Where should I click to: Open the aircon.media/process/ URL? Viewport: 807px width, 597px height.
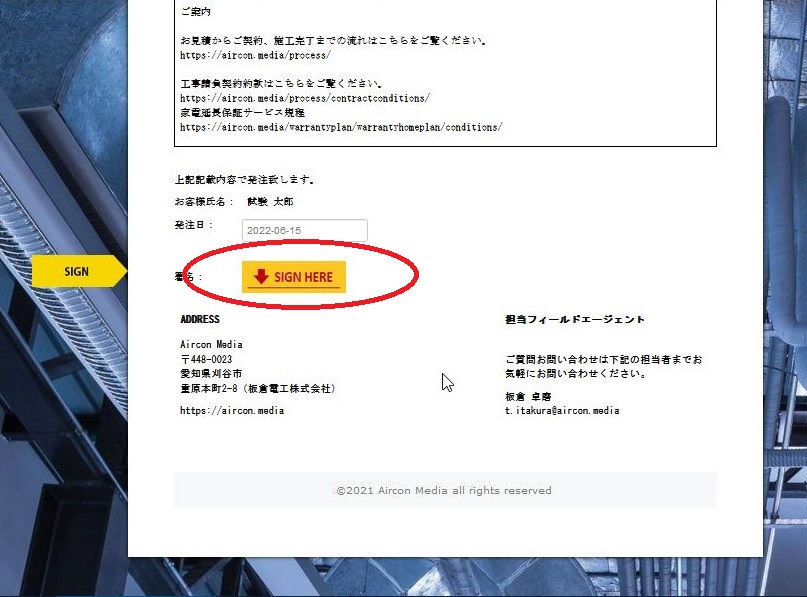pos(255,56)
